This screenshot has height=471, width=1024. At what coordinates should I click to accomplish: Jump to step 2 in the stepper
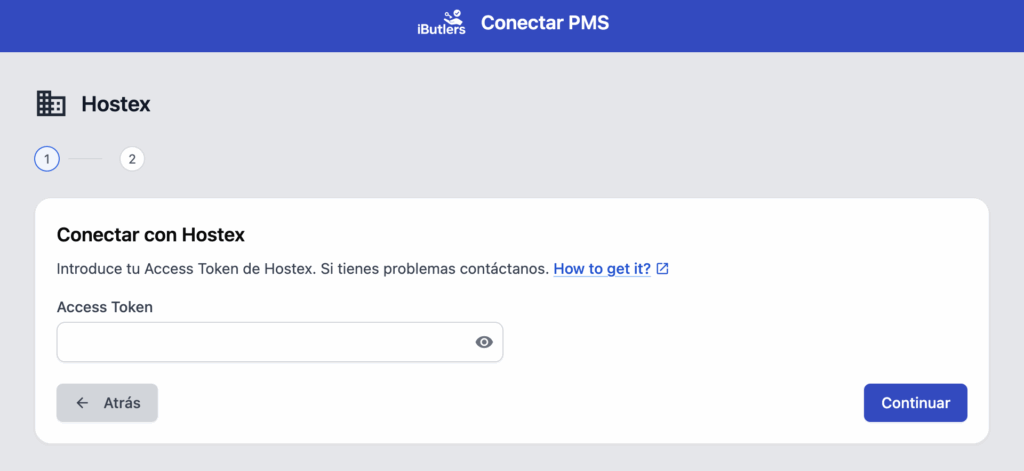click(x=132, y=159)
